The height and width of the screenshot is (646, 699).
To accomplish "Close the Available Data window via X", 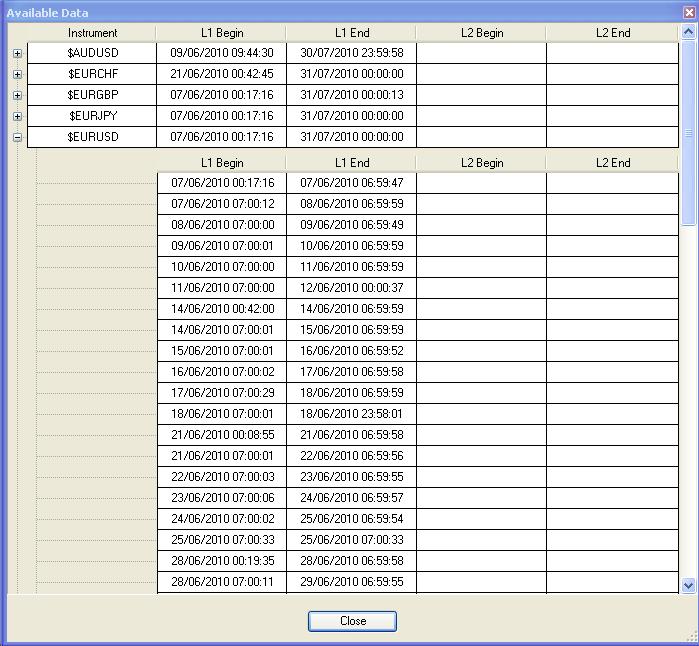I will (689, 12).
